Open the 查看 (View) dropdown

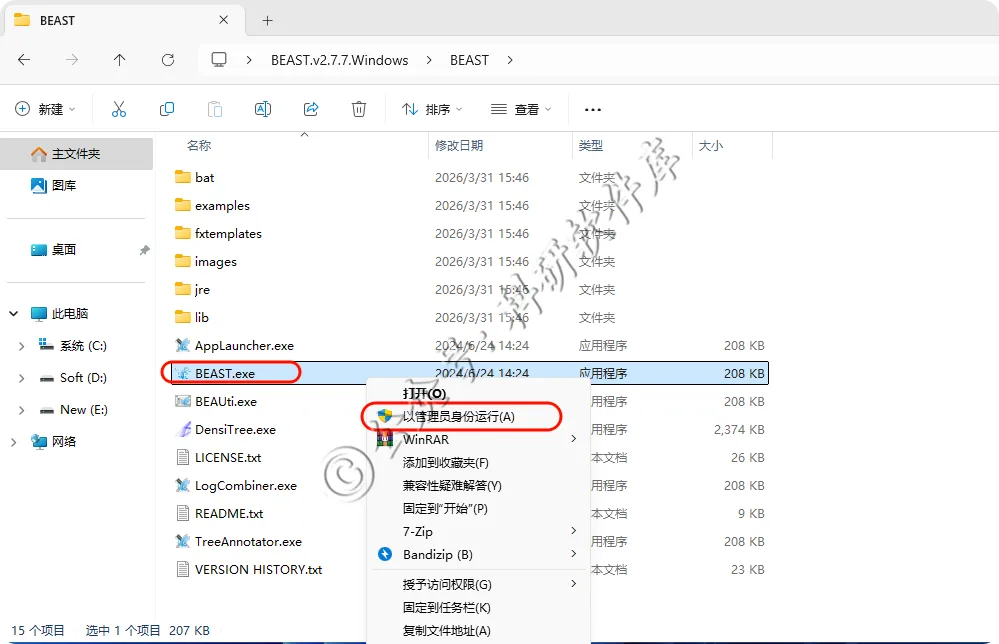[x=521, y=110]
